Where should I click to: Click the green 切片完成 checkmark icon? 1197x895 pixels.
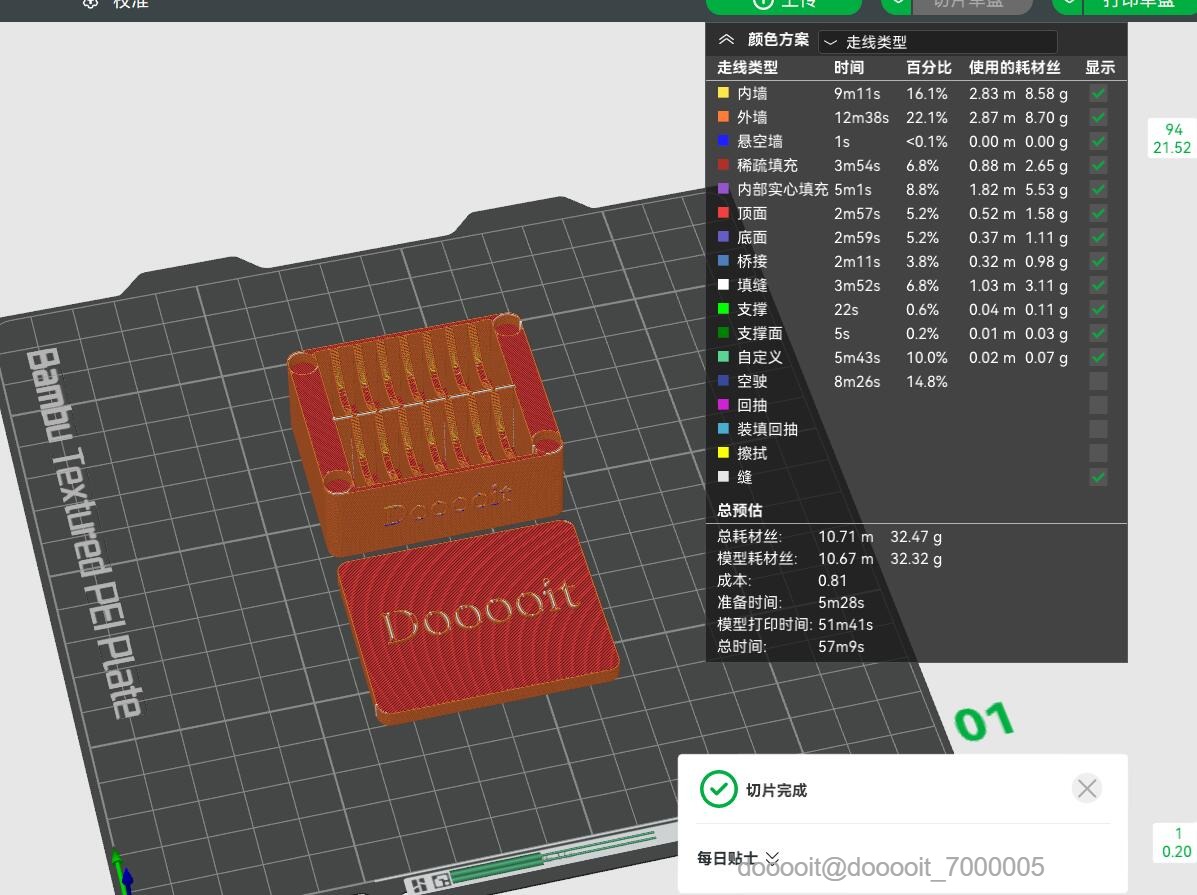click(x=718, y=789)
